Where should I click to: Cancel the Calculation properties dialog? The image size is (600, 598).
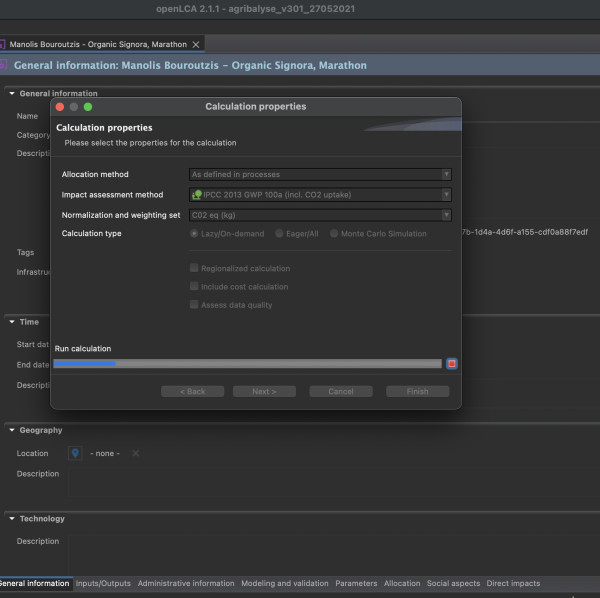341,391
